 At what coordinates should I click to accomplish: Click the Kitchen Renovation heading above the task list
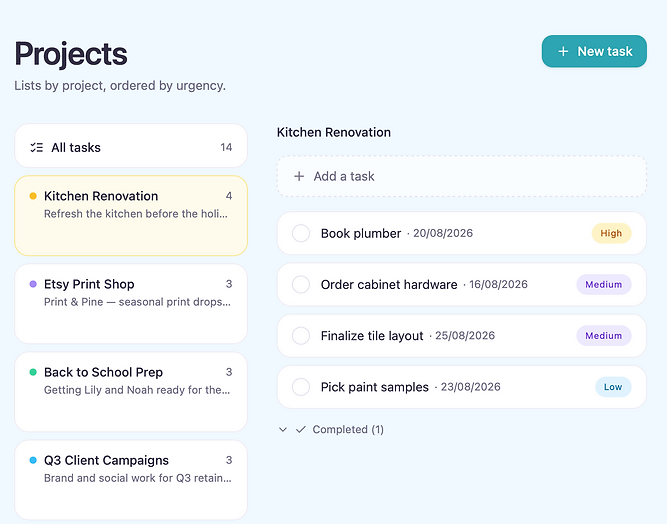(334, 132)
